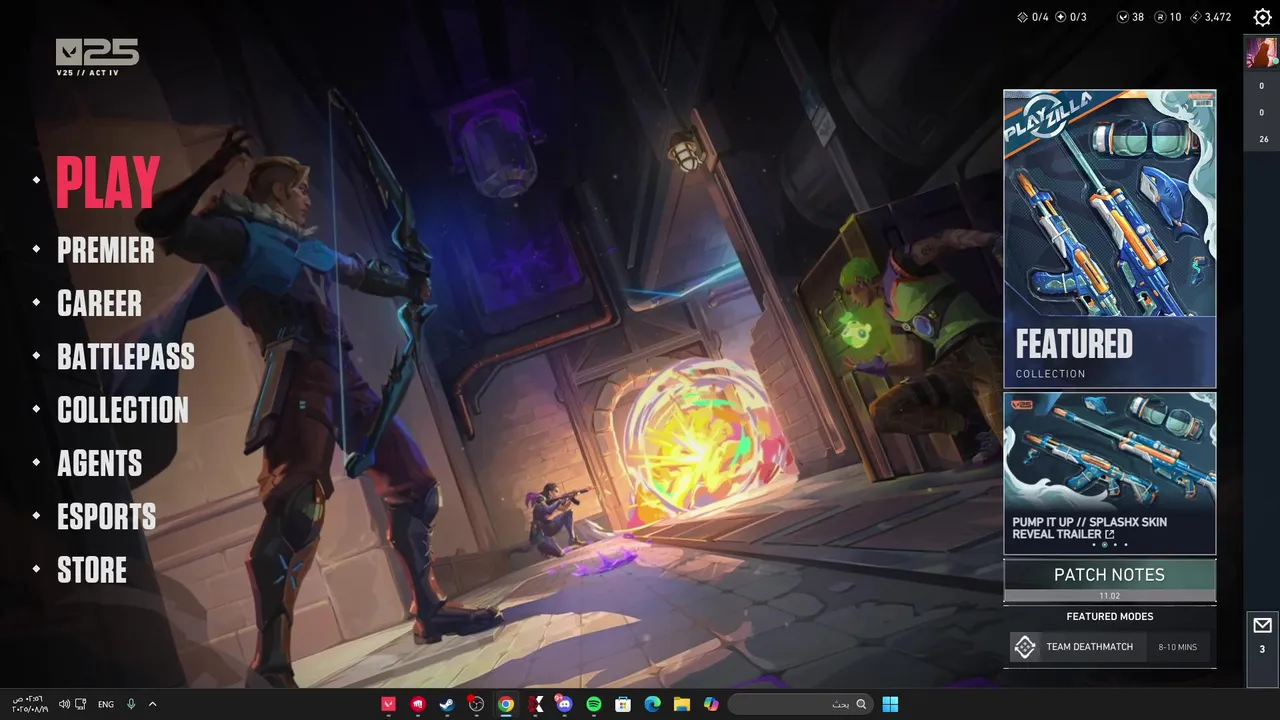1280x720 pixels.
Task: Navigate to the AGENTS page
Action: click(99, 463)
